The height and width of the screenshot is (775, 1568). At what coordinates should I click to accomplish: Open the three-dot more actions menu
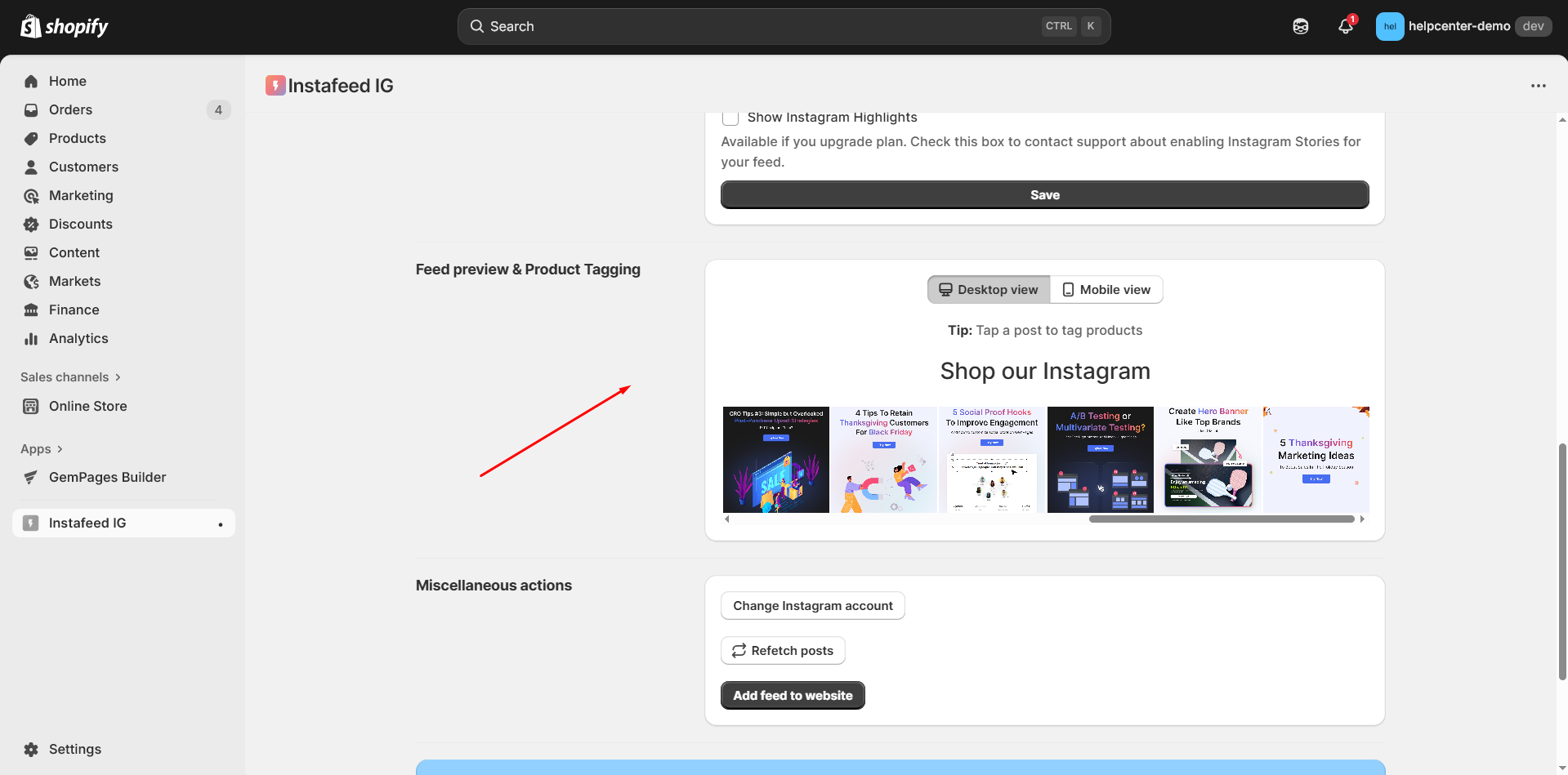click(1539, 85)
